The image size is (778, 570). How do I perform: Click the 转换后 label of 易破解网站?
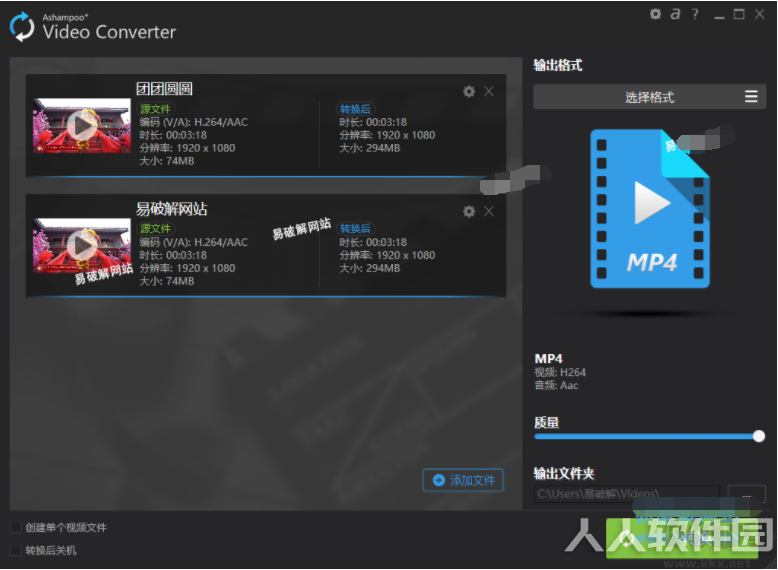click(x=355, y=228)
